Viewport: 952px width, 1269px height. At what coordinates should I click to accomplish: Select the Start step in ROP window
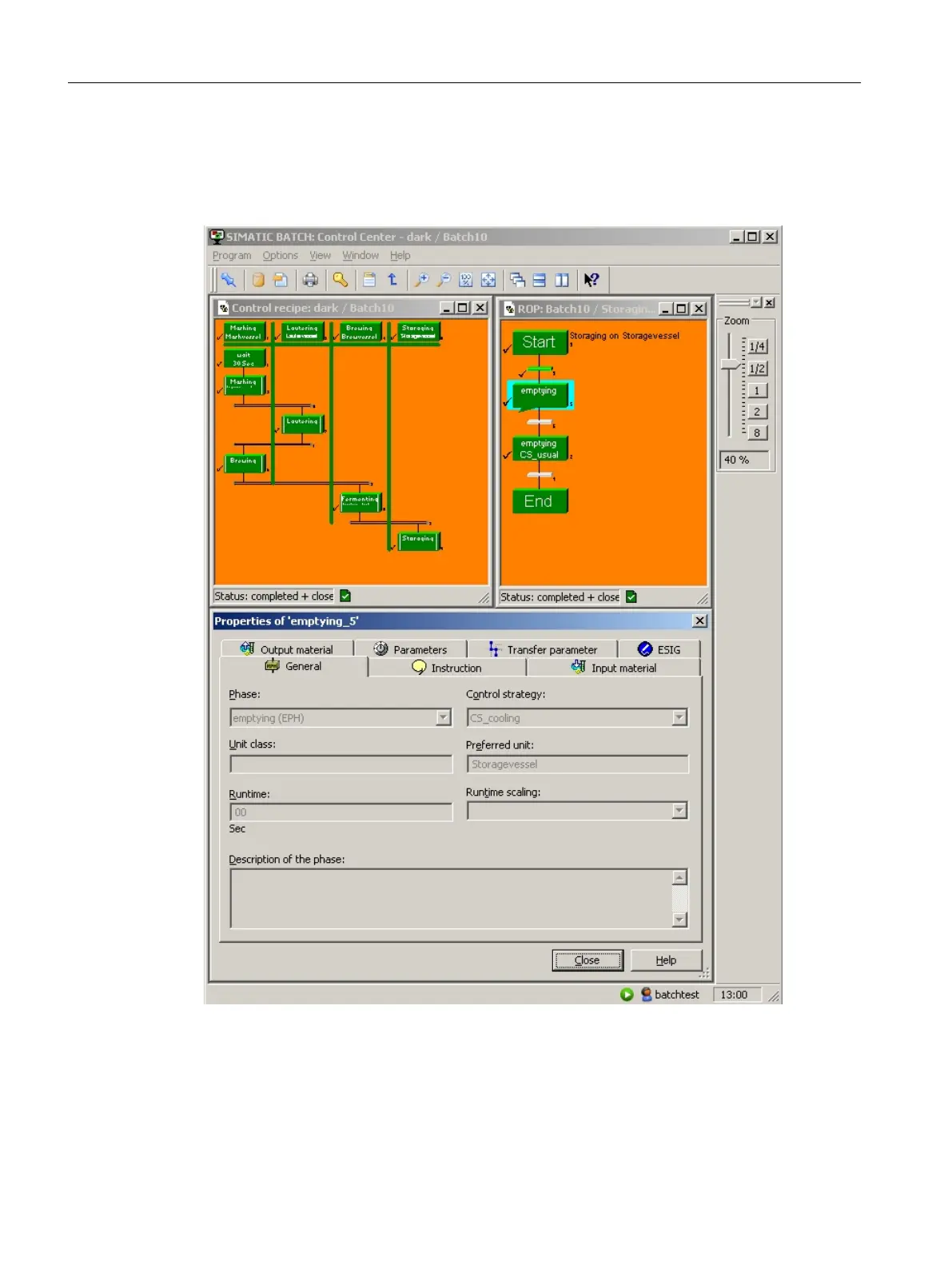pos(540,342)
